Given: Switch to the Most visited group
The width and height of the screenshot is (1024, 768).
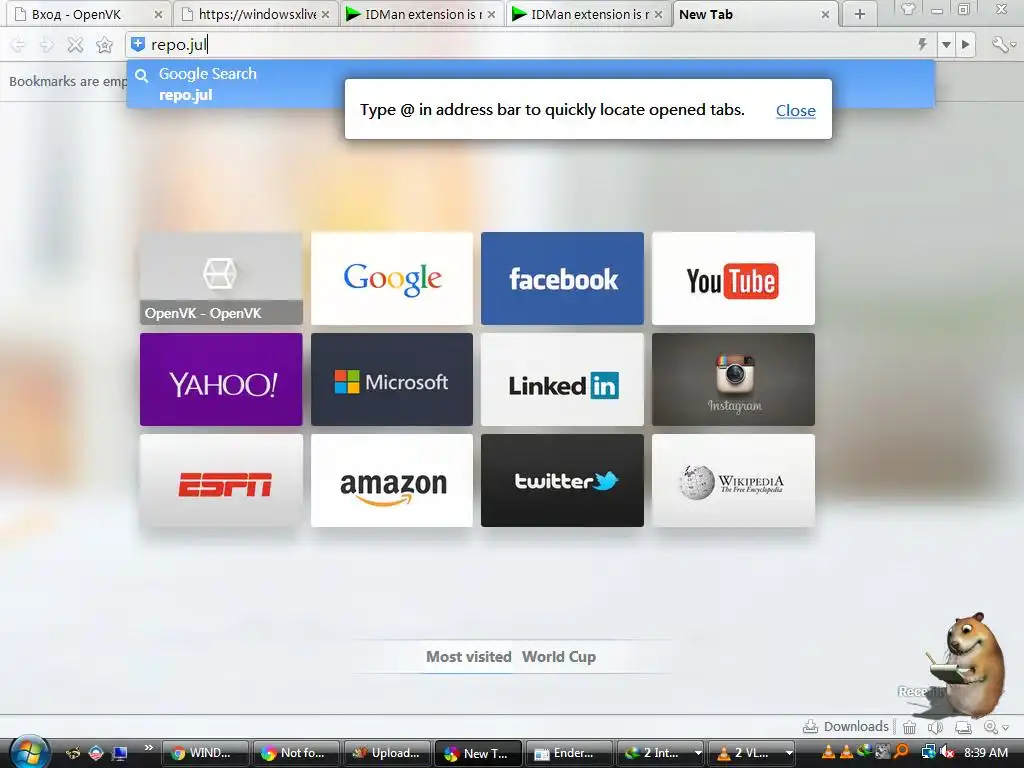Looking at the screenshot, I should [x=468, y=657].
